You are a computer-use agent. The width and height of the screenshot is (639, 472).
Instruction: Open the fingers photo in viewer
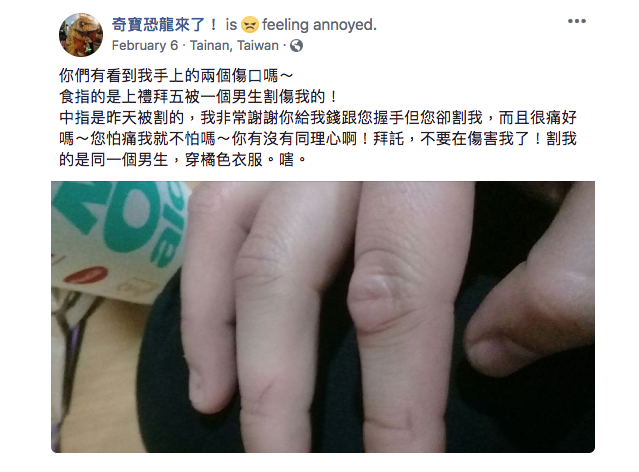coord(323,317)
